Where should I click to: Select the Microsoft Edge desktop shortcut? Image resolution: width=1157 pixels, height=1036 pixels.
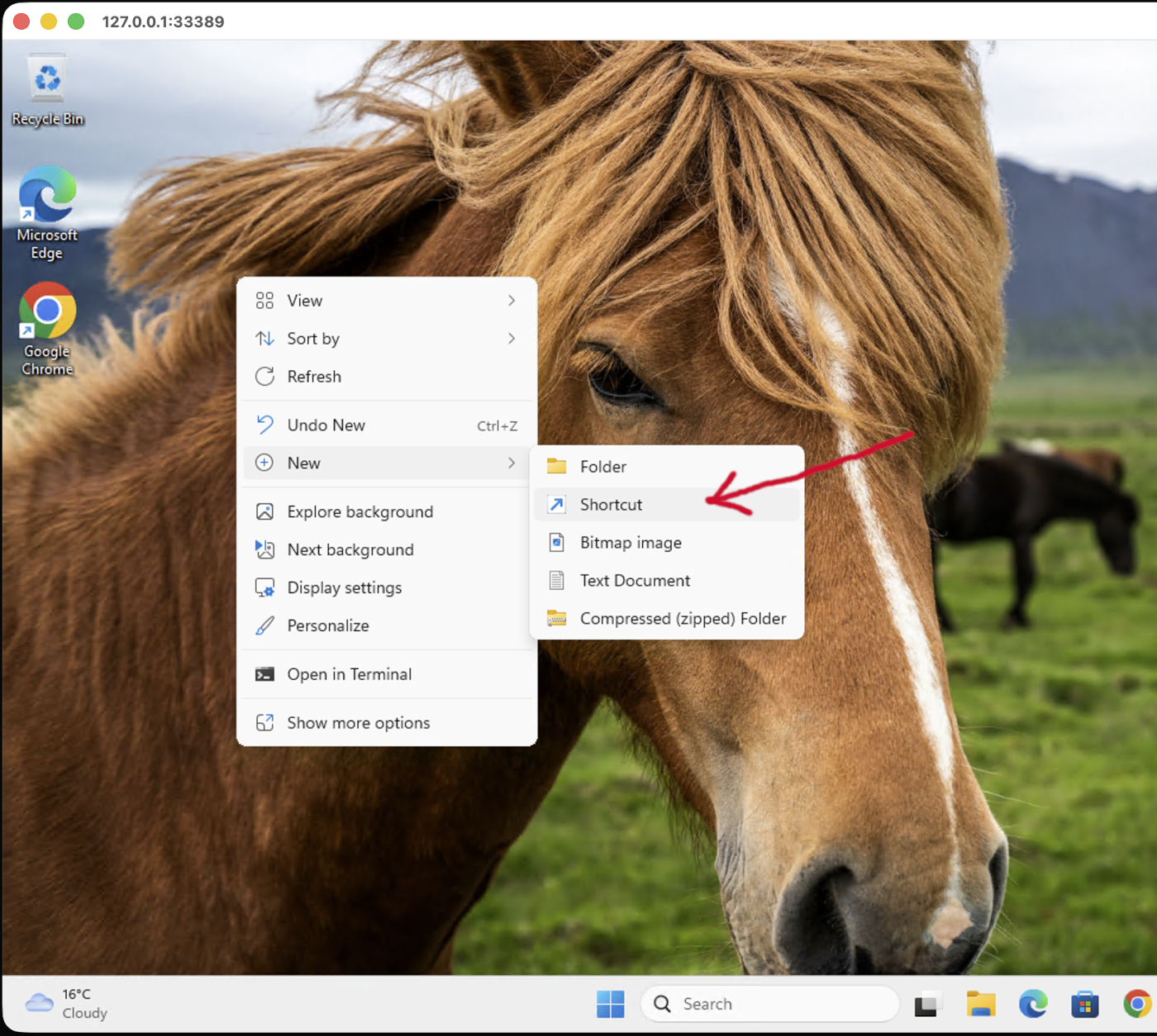click(x=47, y=212)
